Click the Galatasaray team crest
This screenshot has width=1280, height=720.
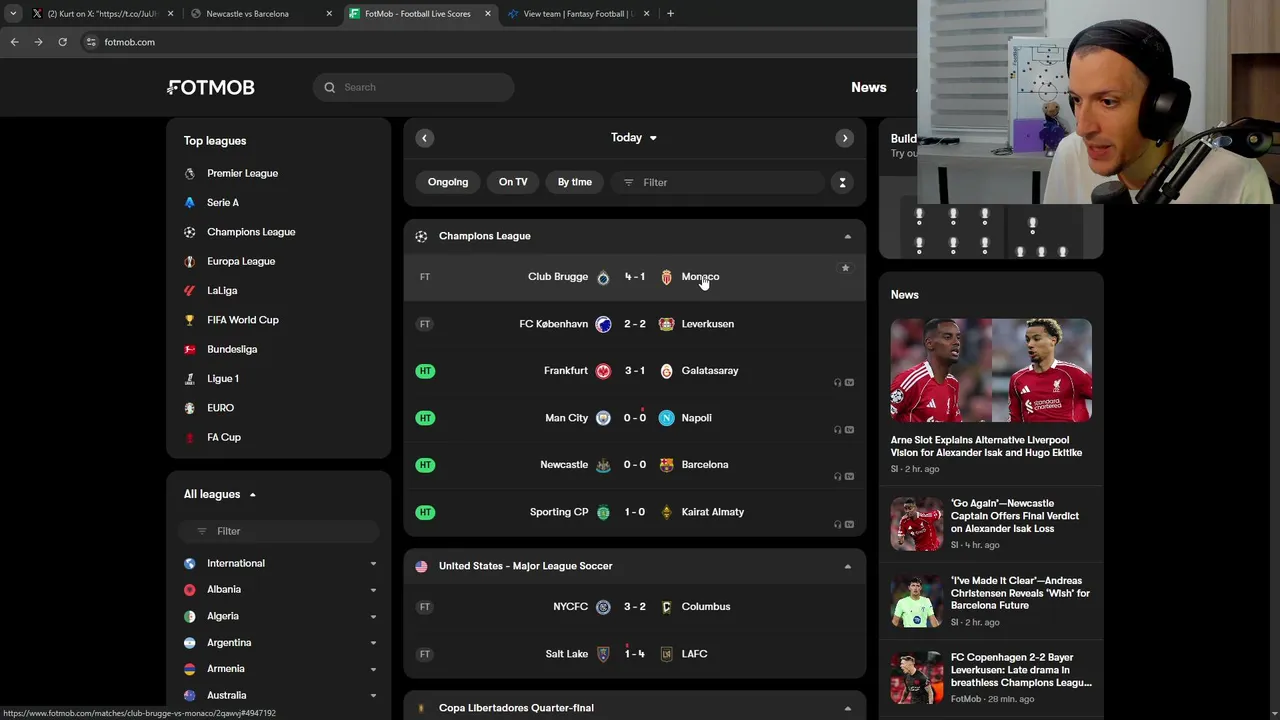[667, 371]
